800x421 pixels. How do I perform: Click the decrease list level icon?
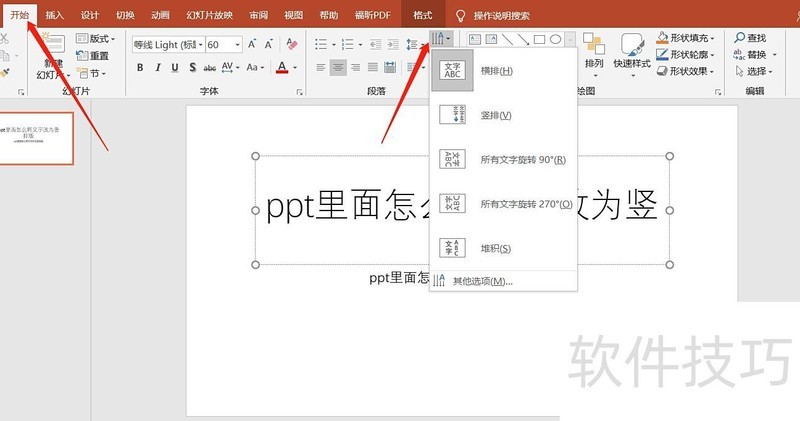(x=376, y=44)
